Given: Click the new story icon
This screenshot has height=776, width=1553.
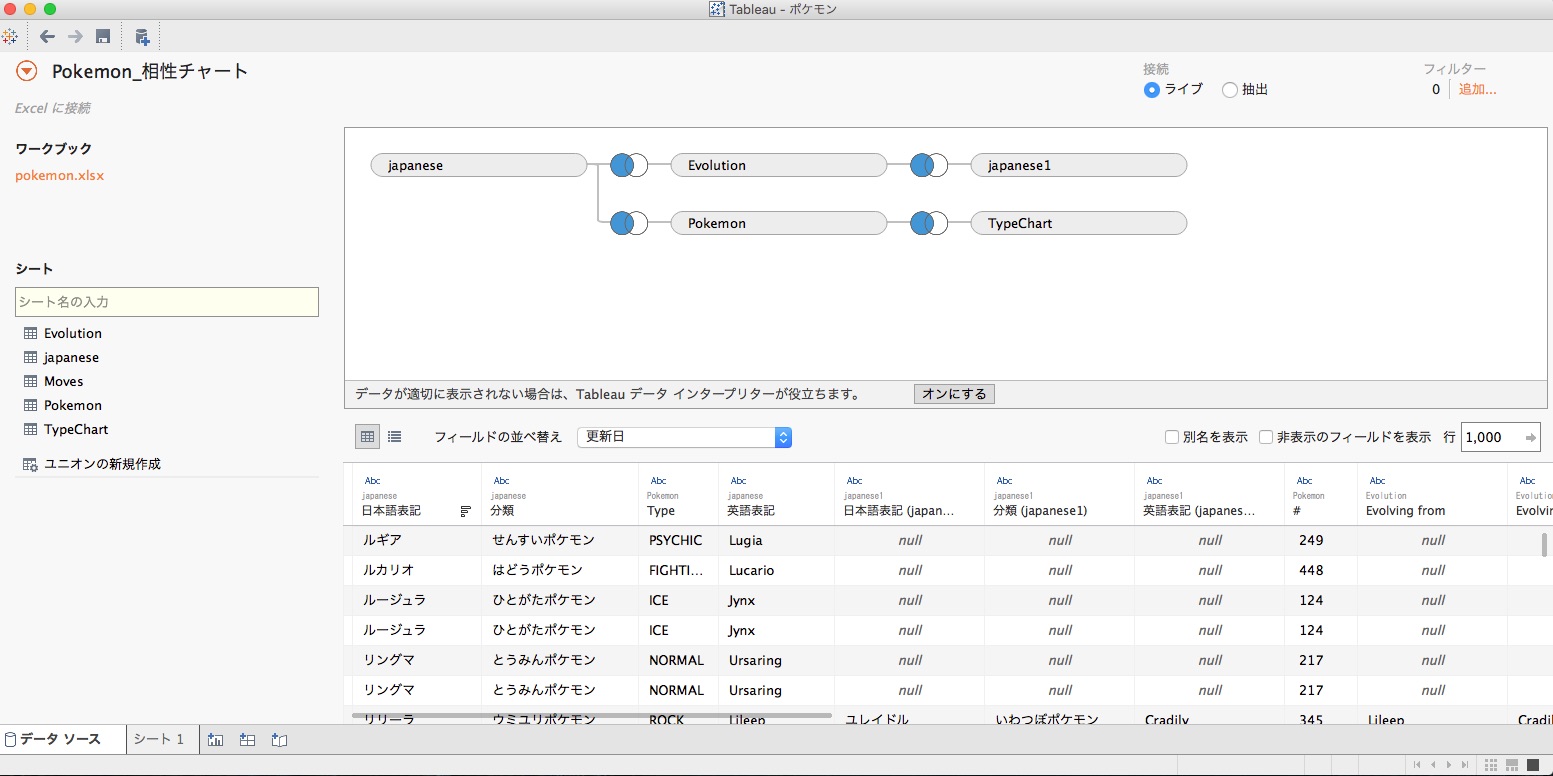Looking at the screenshot, I should [280, 740].
